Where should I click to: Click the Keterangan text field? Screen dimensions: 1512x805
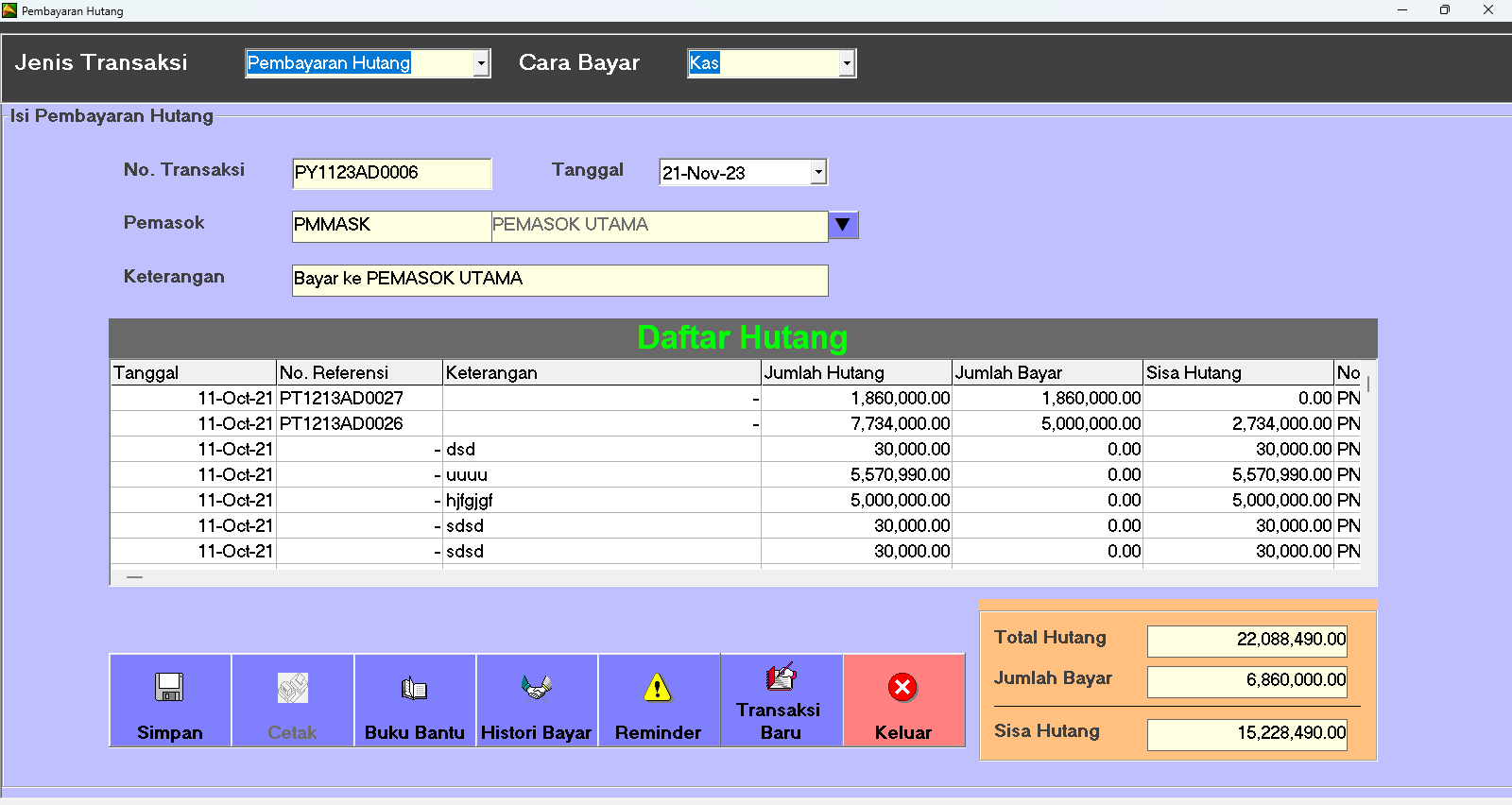tap(559, 280)
